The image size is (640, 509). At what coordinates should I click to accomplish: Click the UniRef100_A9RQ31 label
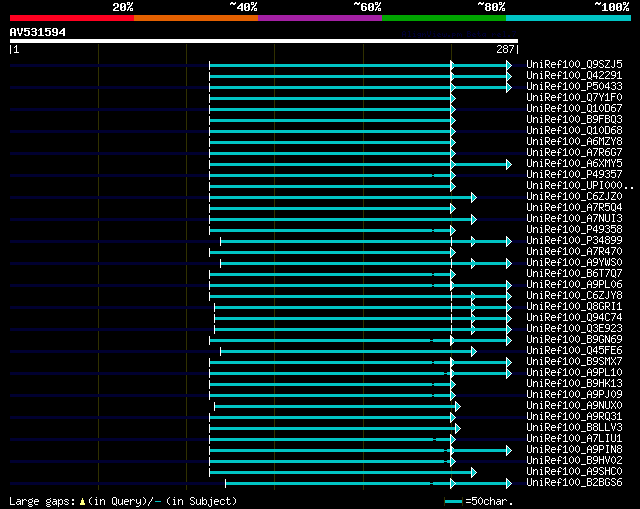(574, 417)
